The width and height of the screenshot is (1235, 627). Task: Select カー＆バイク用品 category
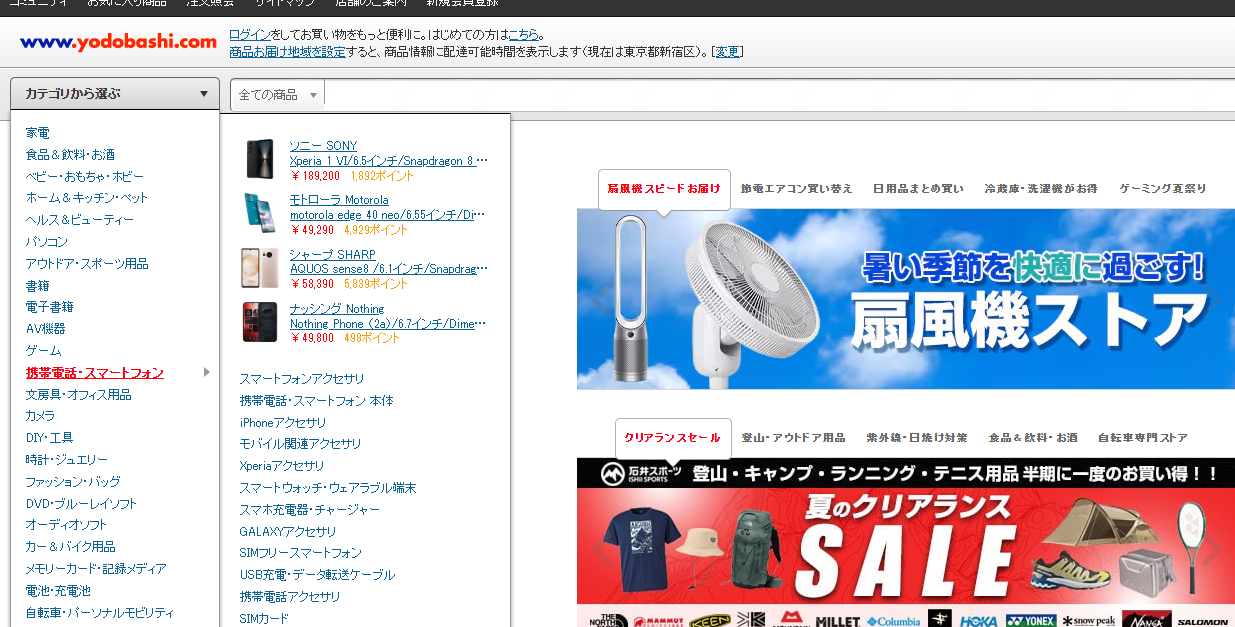71,547
